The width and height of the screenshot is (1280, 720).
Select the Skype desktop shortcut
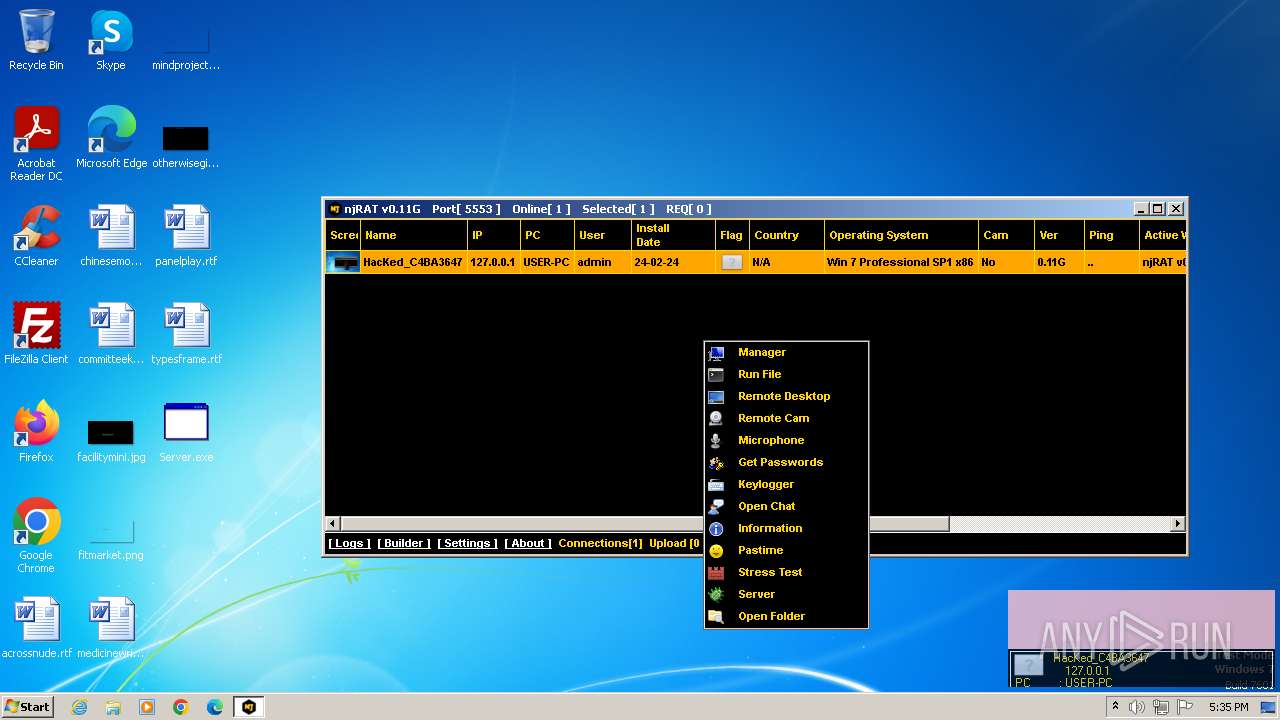pos(111,40)
